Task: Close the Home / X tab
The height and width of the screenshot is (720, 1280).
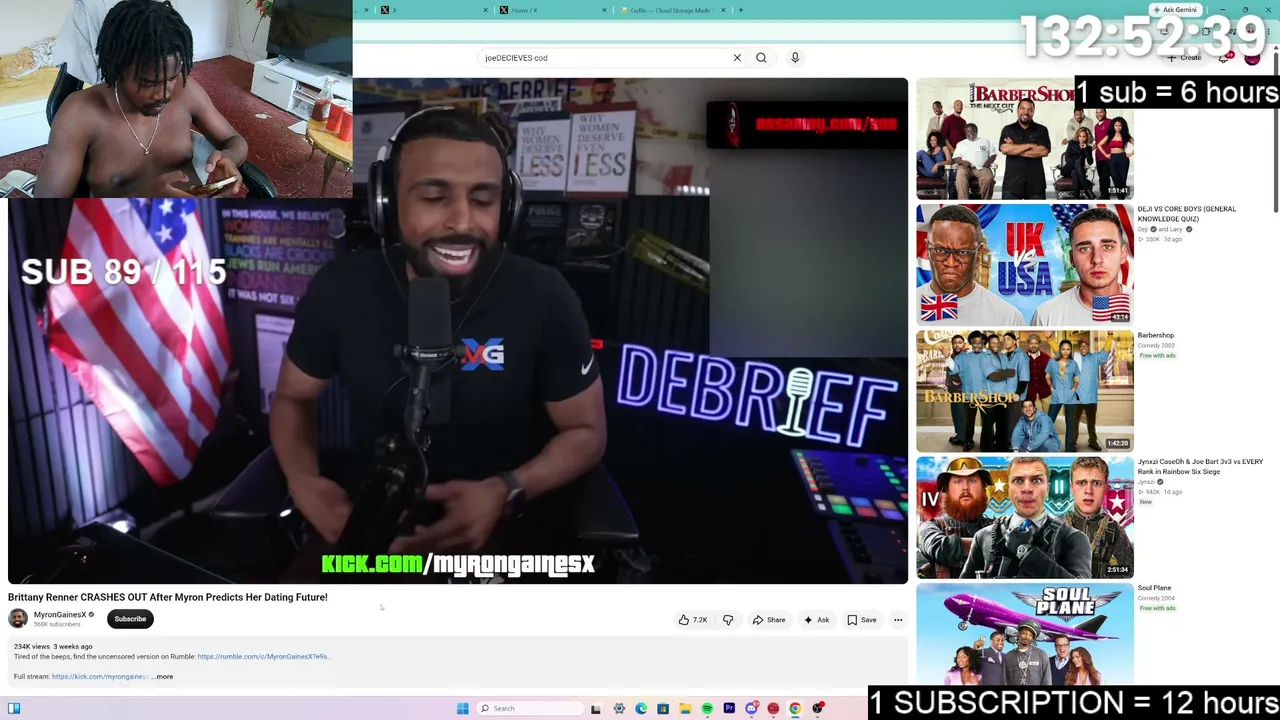Action: (x=604, y=10)
